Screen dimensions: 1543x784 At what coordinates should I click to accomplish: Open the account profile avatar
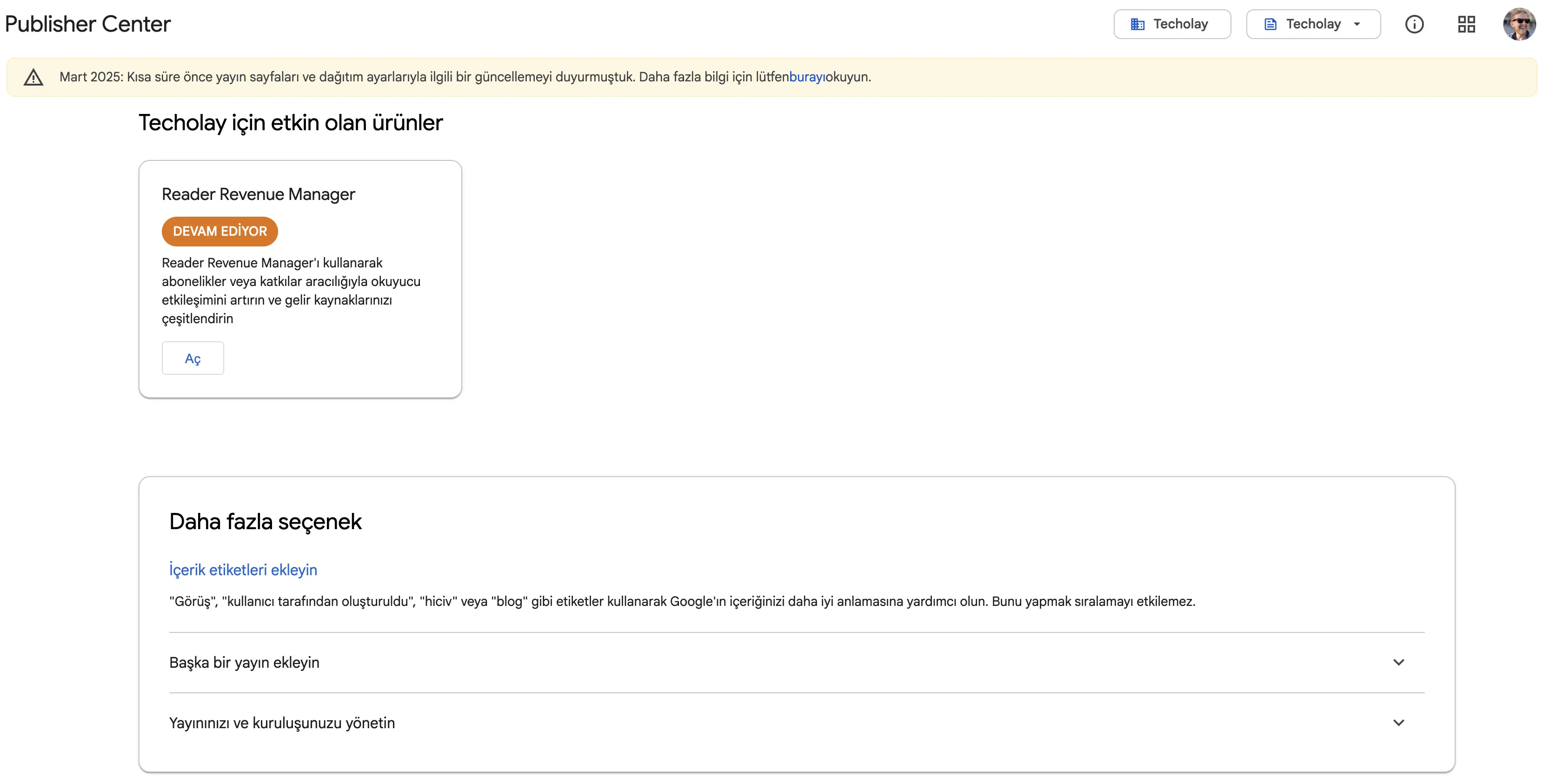1519,24
